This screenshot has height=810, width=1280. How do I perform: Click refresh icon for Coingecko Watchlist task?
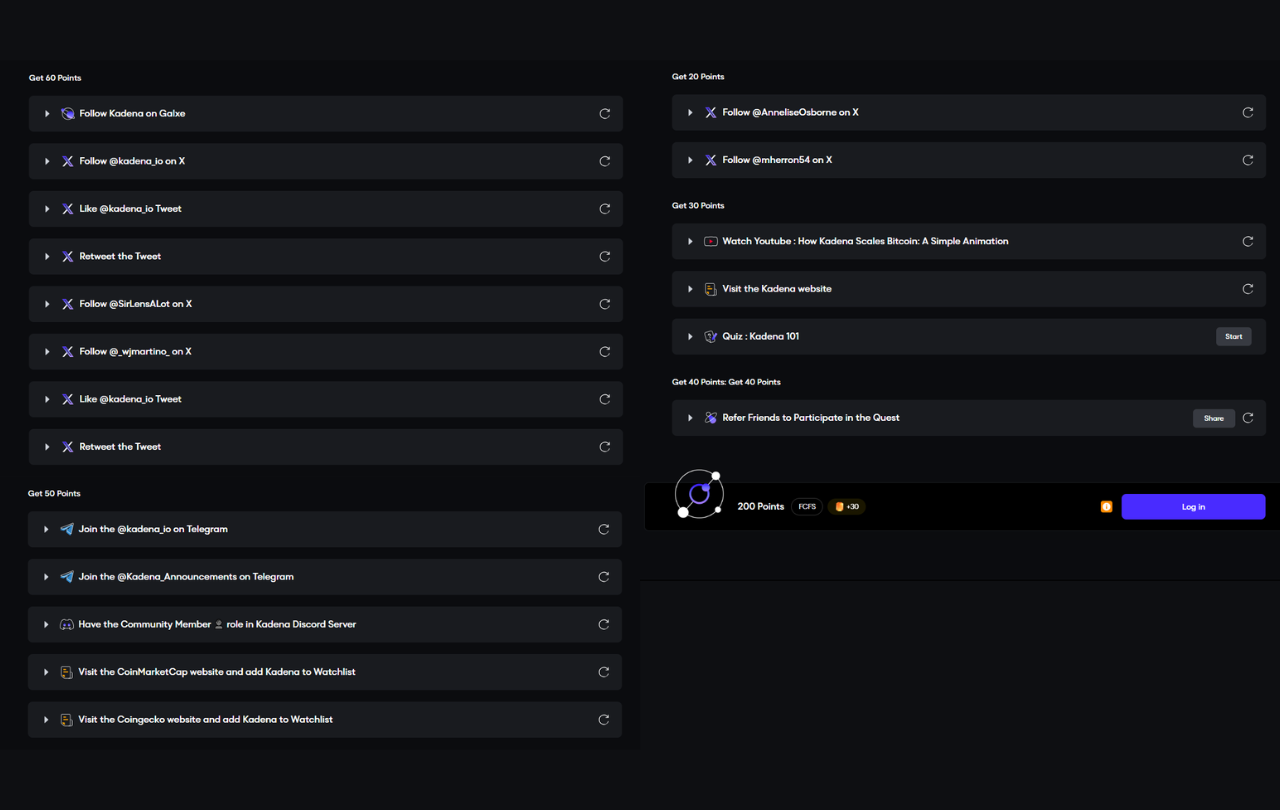pyautogui.click(x=603, y=720)
